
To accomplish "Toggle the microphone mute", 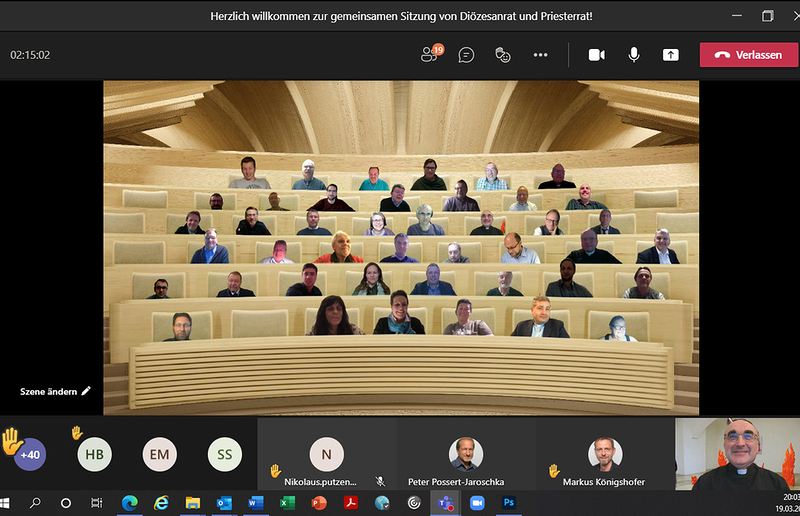I will pyautogui.click(x=633, y=55).
